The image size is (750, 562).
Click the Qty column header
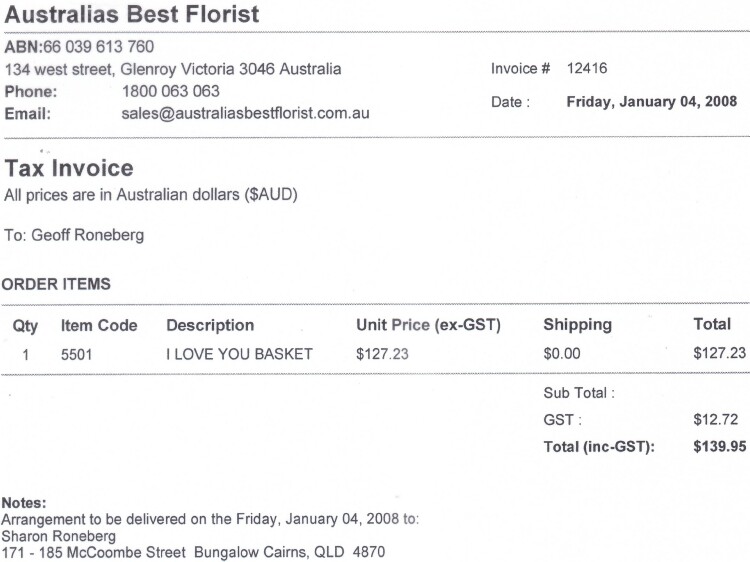click(25, 326)
